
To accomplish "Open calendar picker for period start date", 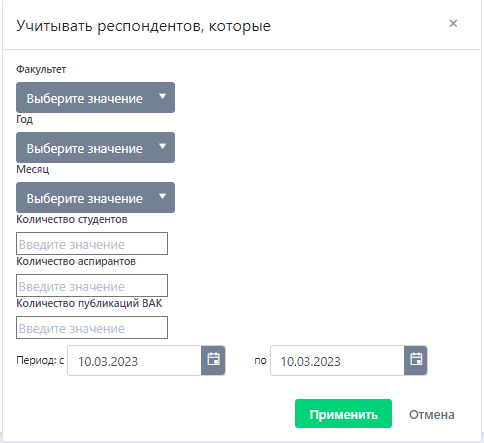I will (x=213, y=360).
